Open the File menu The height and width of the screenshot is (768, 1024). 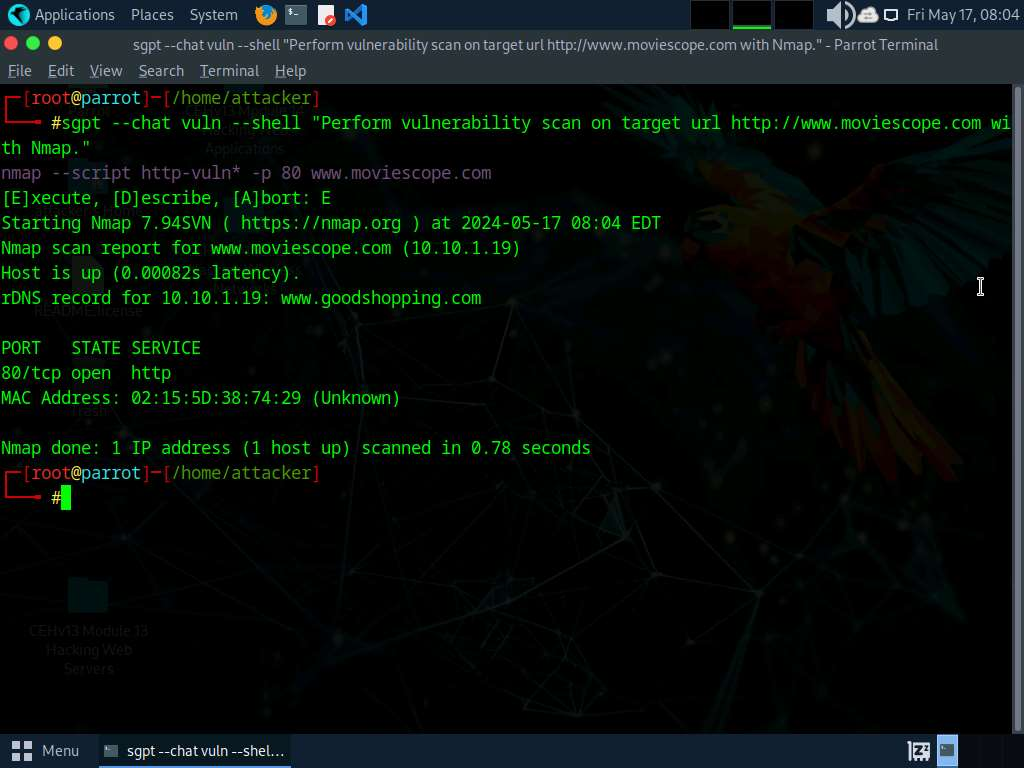pyautogui.click(x=20, y=71)
